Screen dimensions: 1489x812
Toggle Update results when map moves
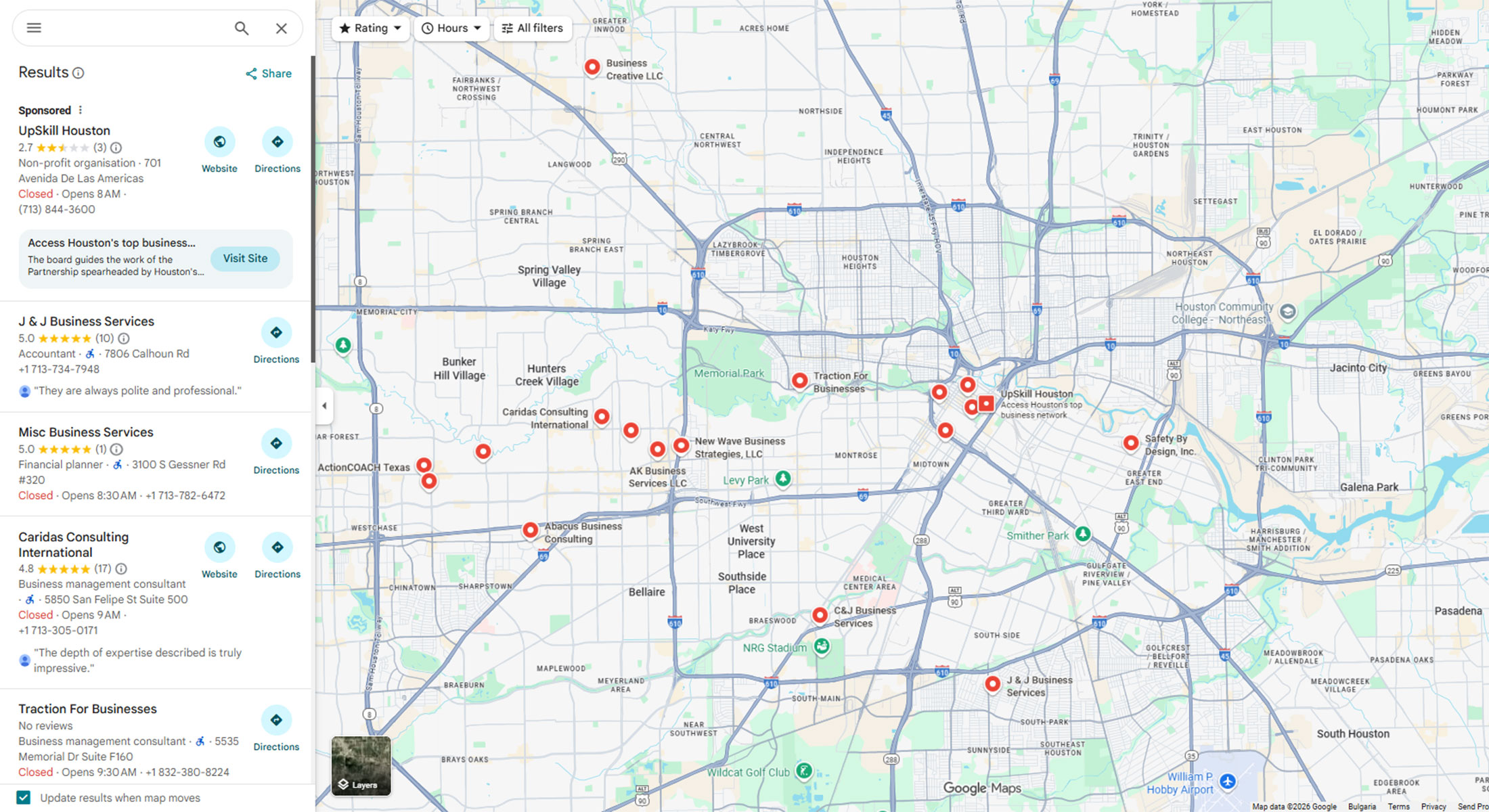pos(24,798)
